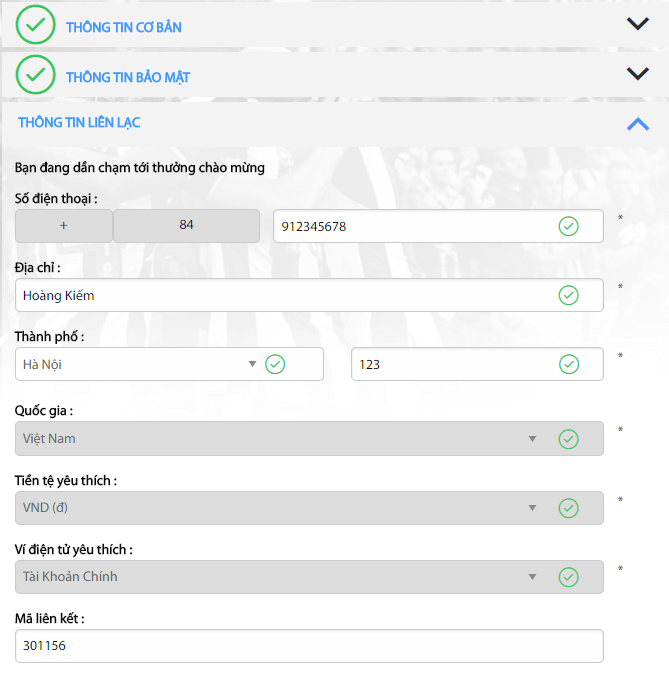Viewport: 669px width, 674px height.
Task: Collapse the Thông Tin Liên Lạc section chevron
Action: 637,123
